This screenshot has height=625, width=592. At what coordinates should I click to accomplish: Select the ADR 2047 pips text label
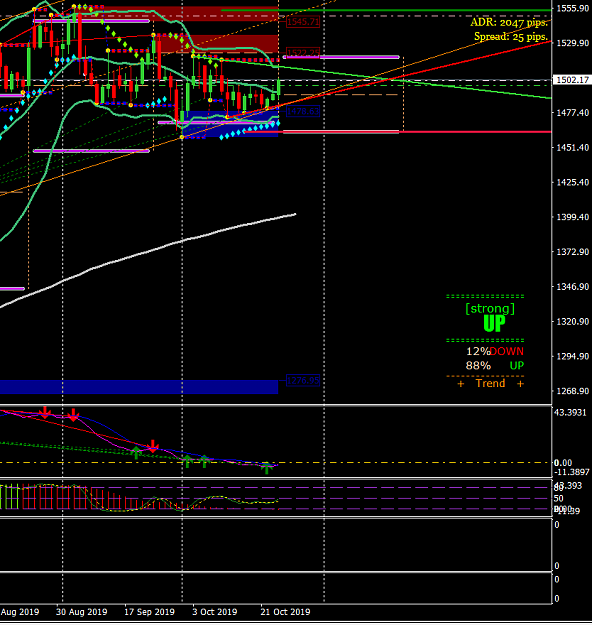(509, 22)
